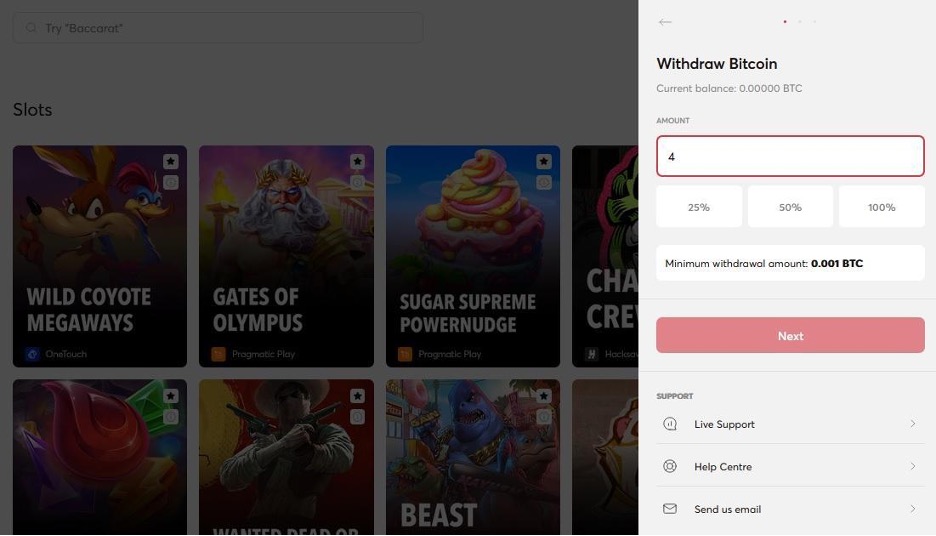
Task: Favorite the Wanted Dead game with star
Action: click(x=357, y=396)
